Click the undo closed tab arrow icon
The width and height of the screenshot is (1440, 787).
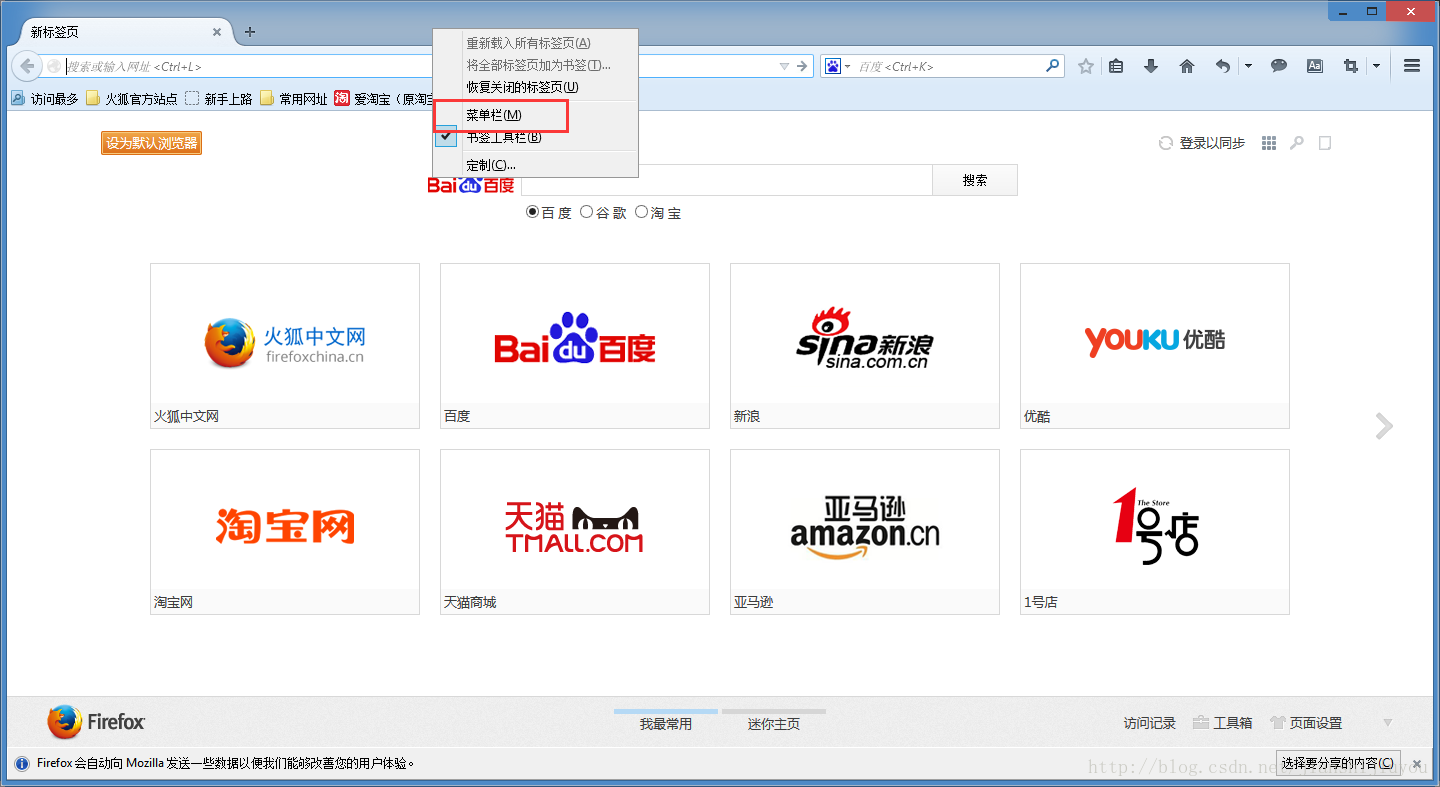(x=1223, y=66)
